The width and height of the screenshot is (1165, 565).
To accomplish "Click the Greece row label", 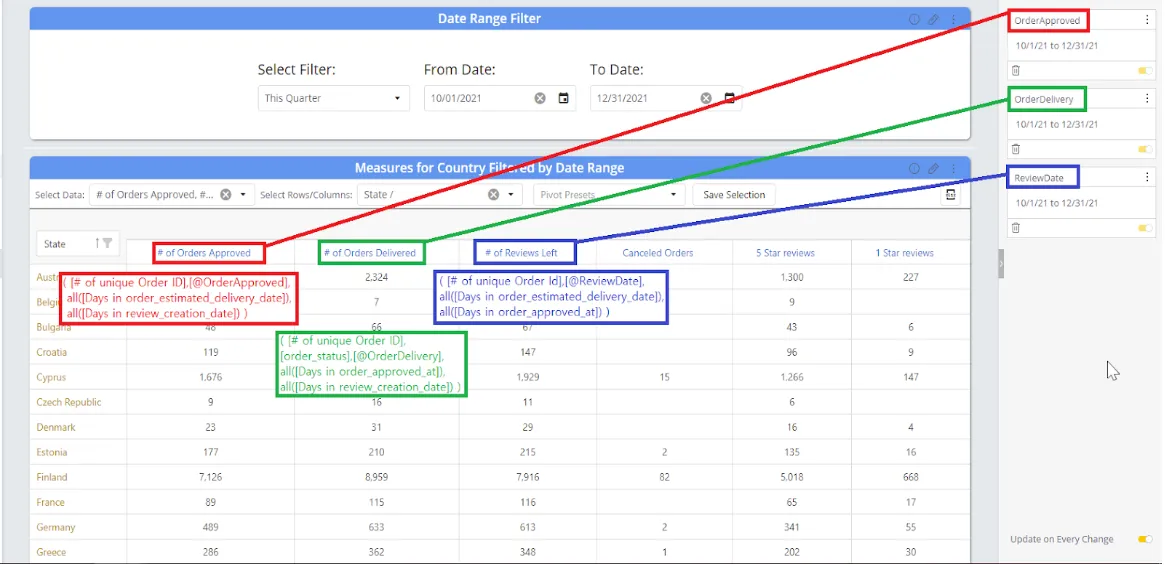I will click(x=51, y=552).
